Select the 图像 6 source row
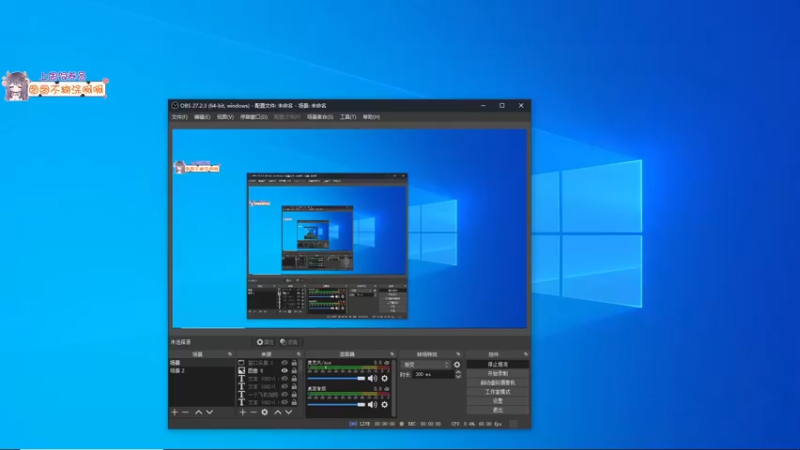The image size is (800, 450). (267, 370)
